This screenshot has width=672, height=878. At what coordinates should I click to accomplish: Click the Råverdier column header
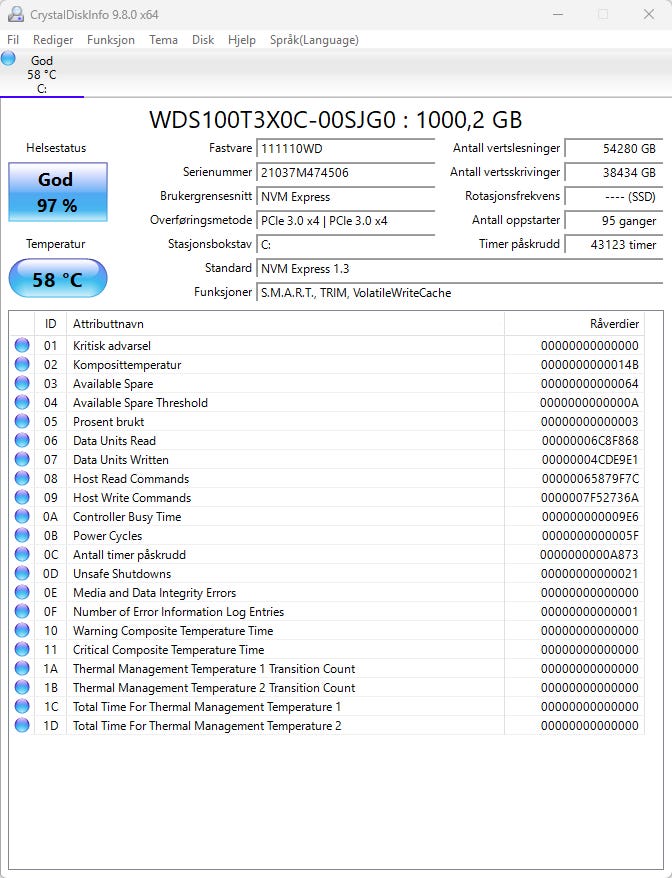575,324
